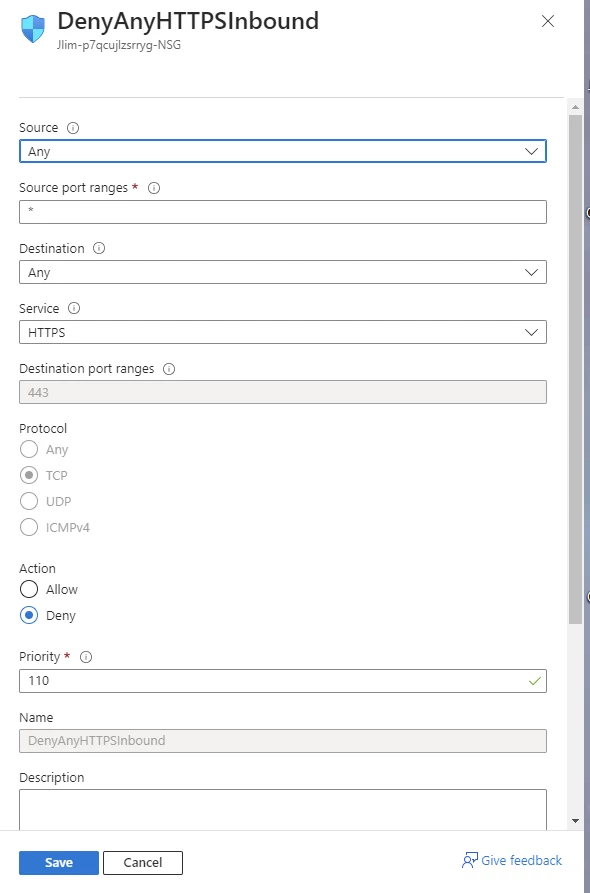Click the Destination info icon
590x893 pixels.
point(99,248)
